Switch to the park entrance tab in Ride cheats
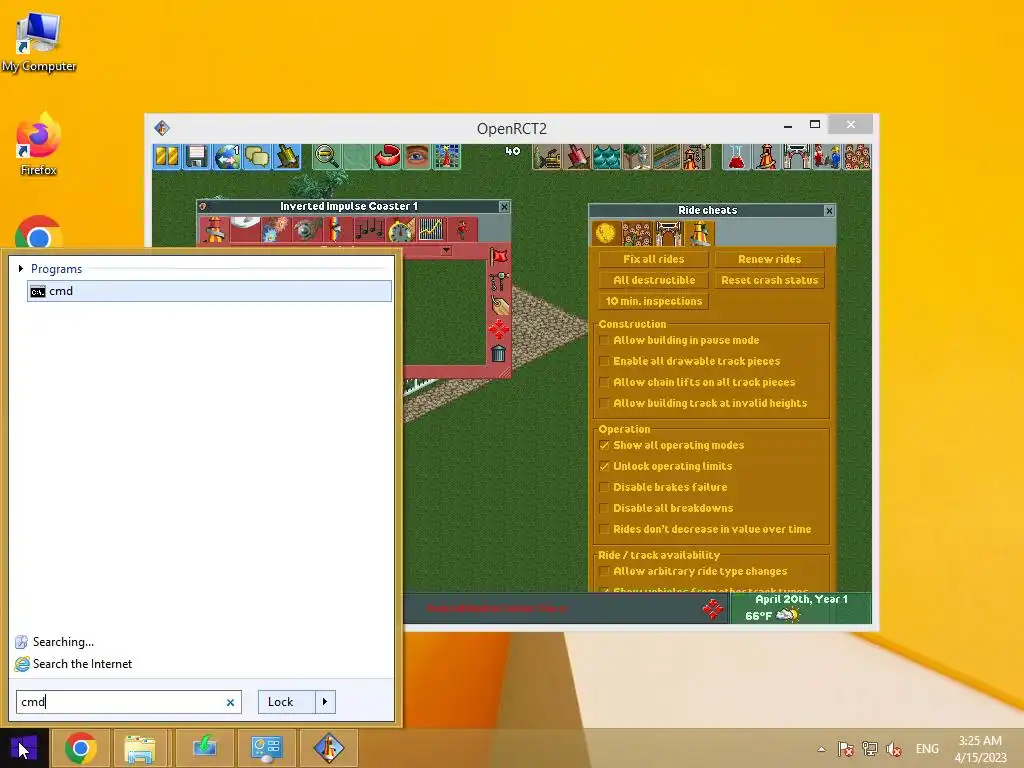This screenshot has height=768, width=1024. [x=668, y=233]
